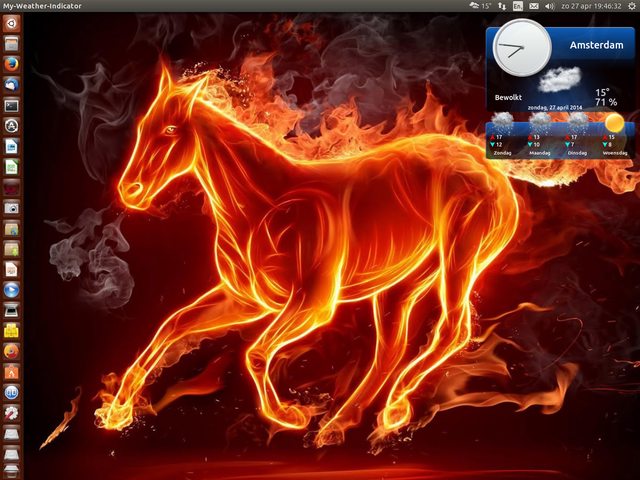Viewport: 640px width, 480px height.
Task: Click the My-Weather-Indicator title in top bar
Action: tap(42, 6)
